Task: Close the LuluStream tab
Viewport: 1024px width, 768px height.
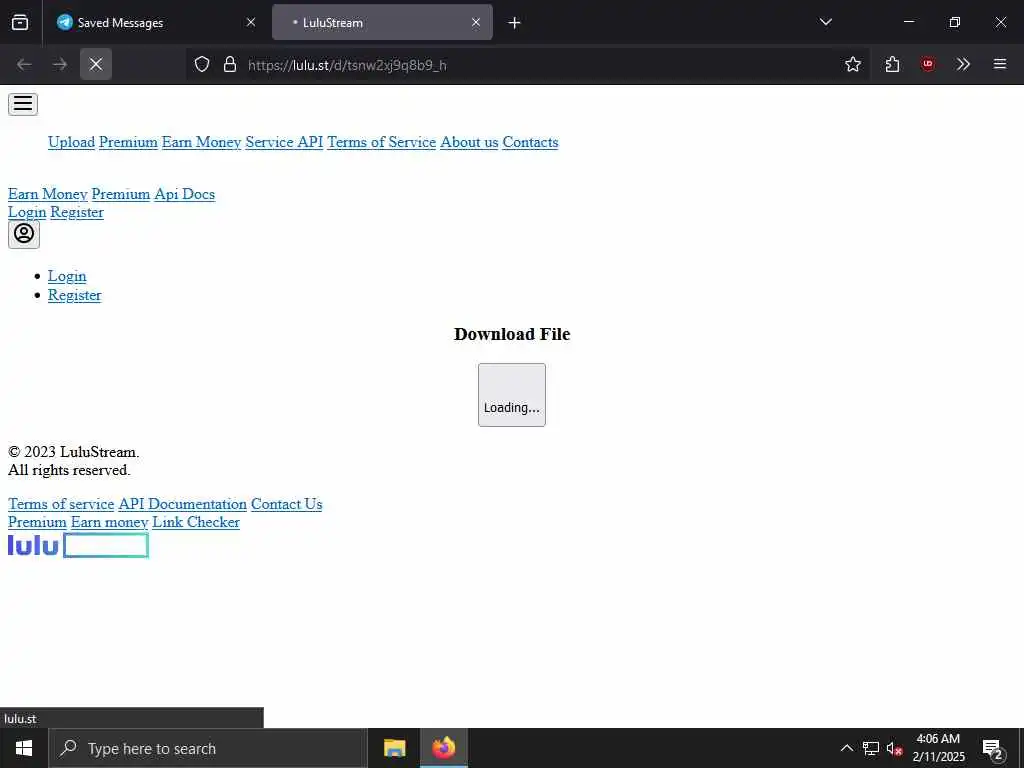Action: point(476,22)
